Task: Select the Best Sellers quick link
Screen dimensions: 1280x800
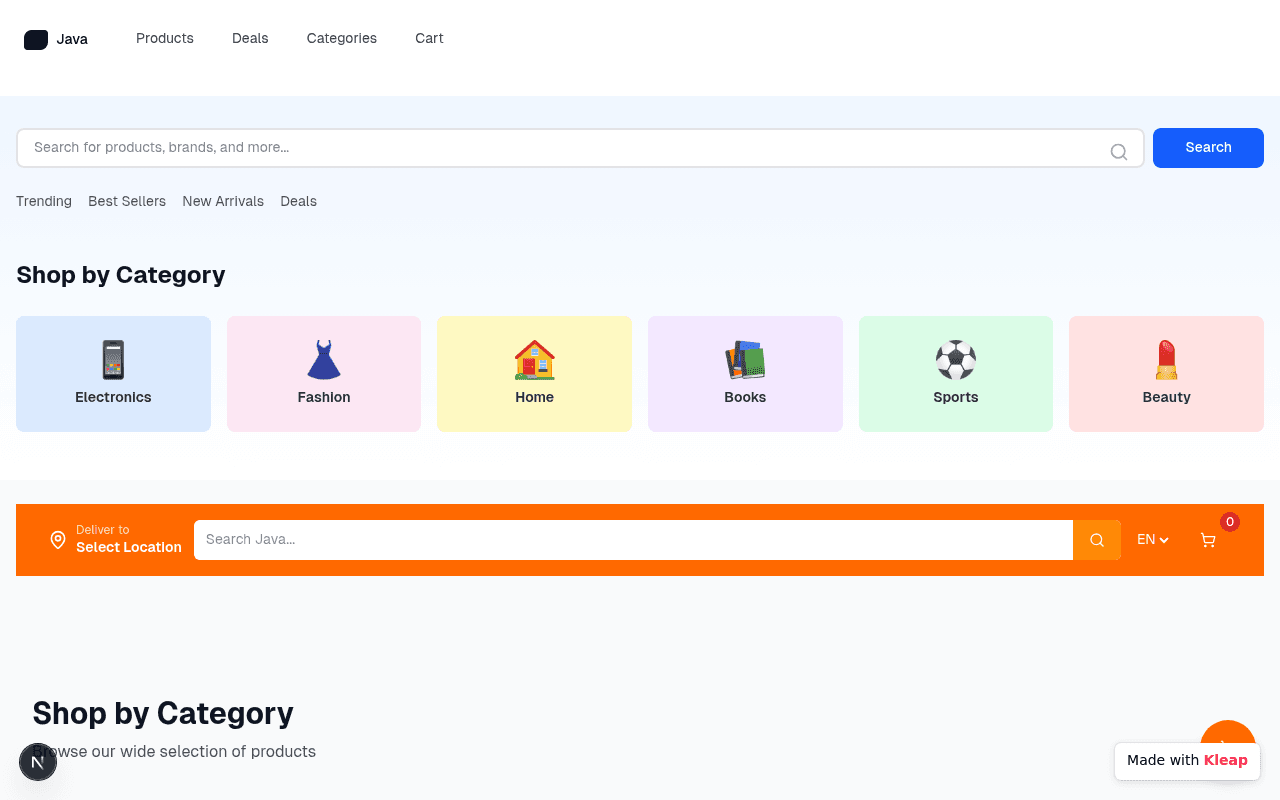Action: pos(127,201)
